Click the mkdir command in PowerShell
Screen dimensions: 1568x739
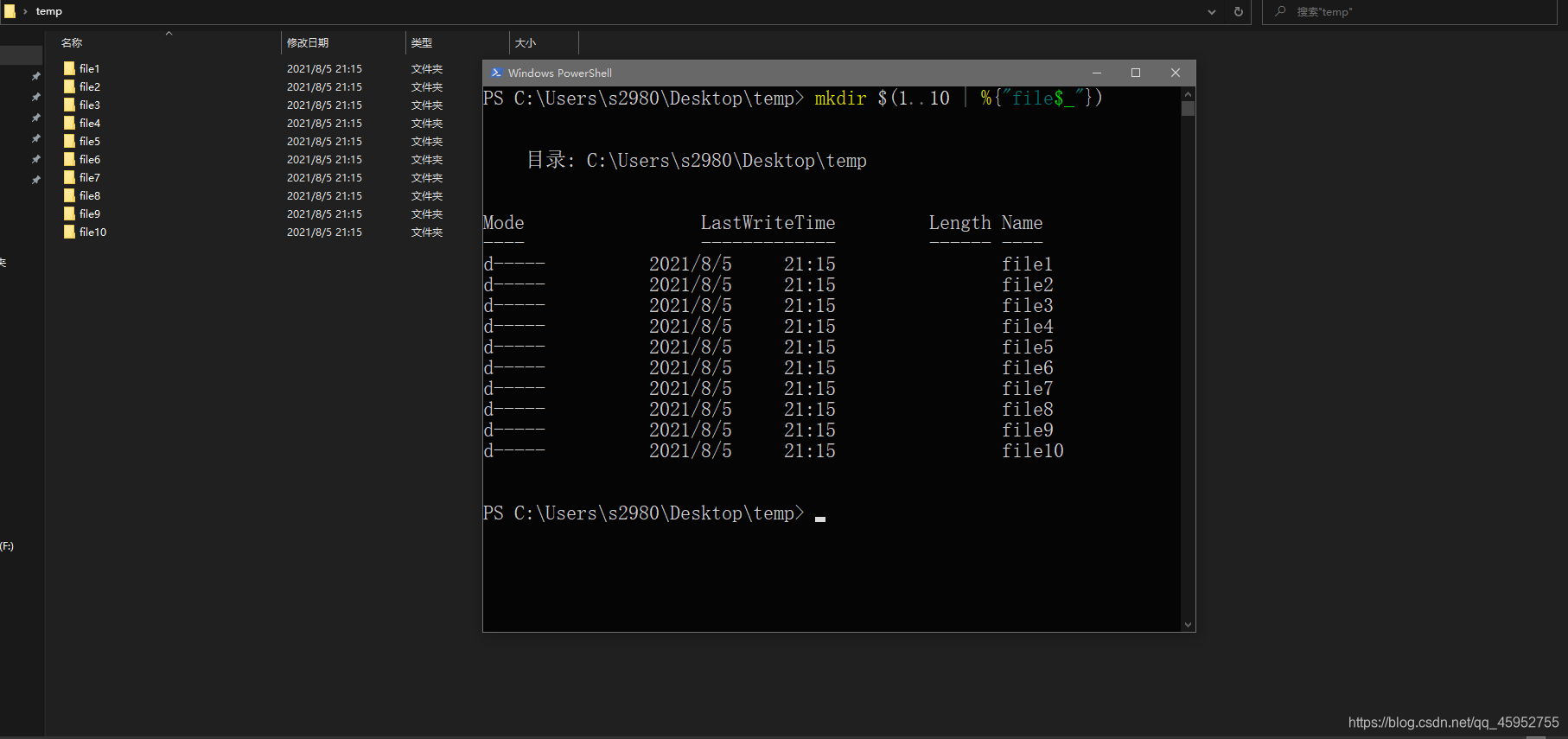click(x=840, y=99)
